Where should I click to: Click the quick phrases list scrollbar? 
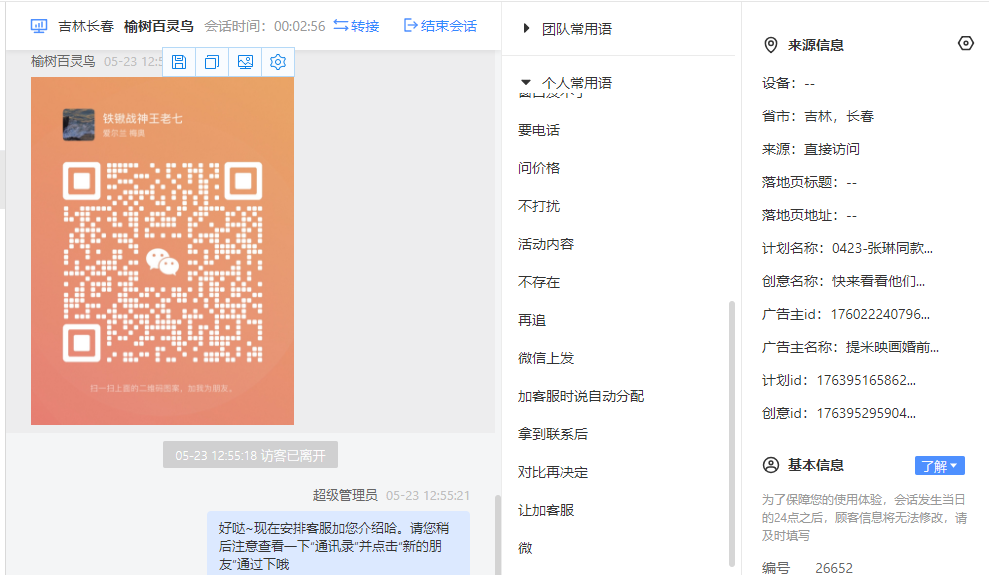(732, 434)
